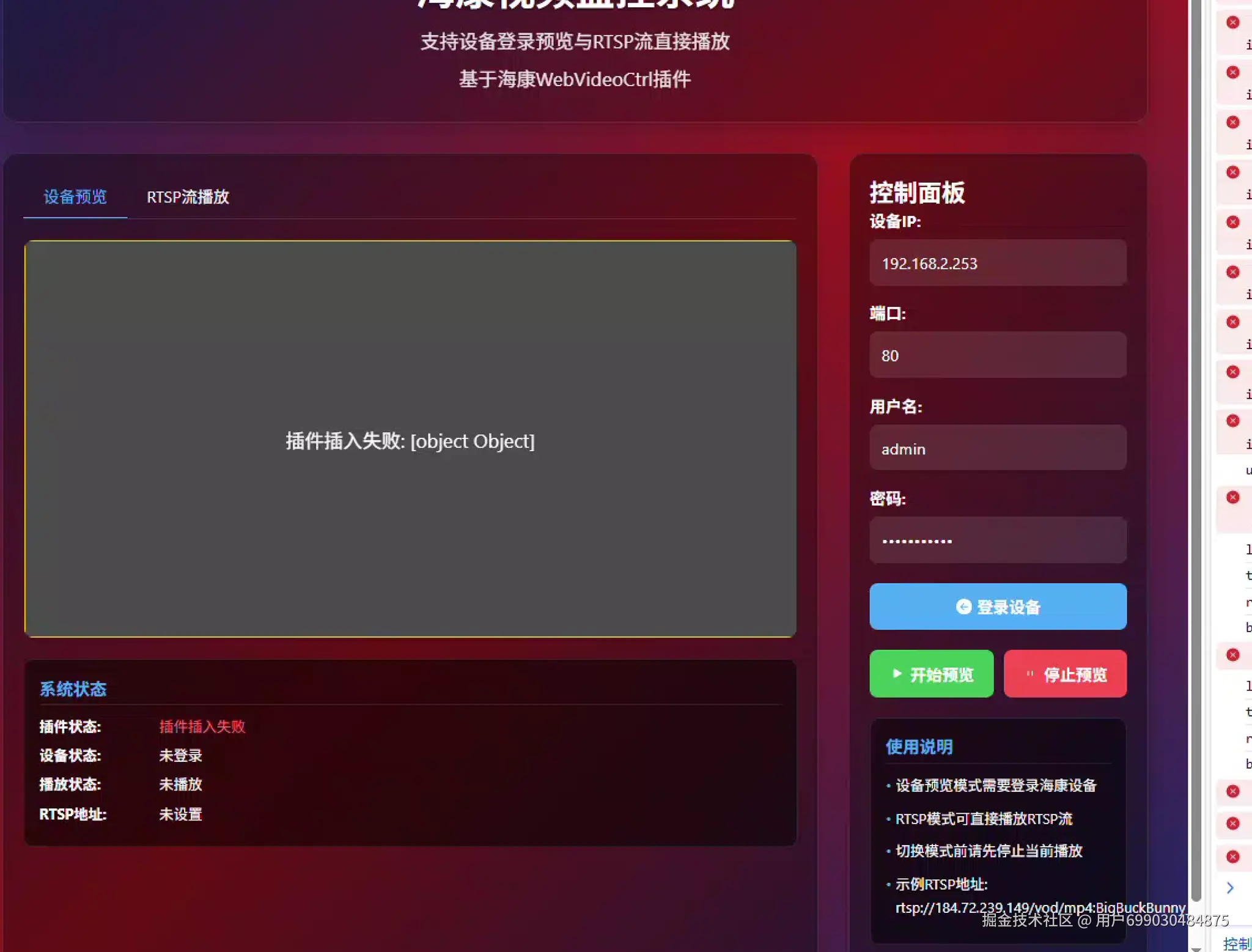Click the round arrow icon in 登录设备
Viewport: 1252px width, 952px height.
click(963, 607)
